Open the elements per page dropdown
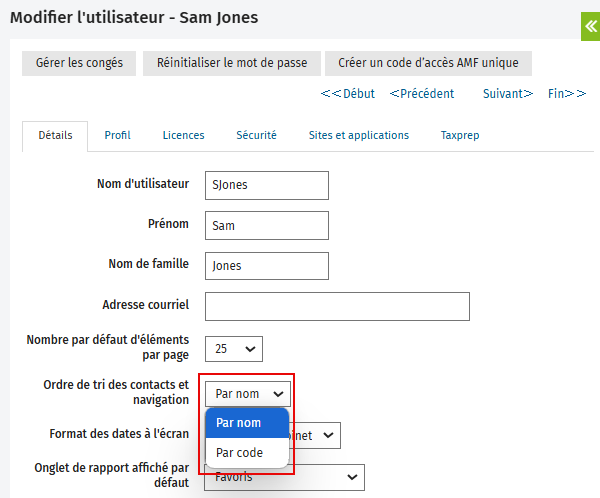600x498 pixels. (234, 348)
